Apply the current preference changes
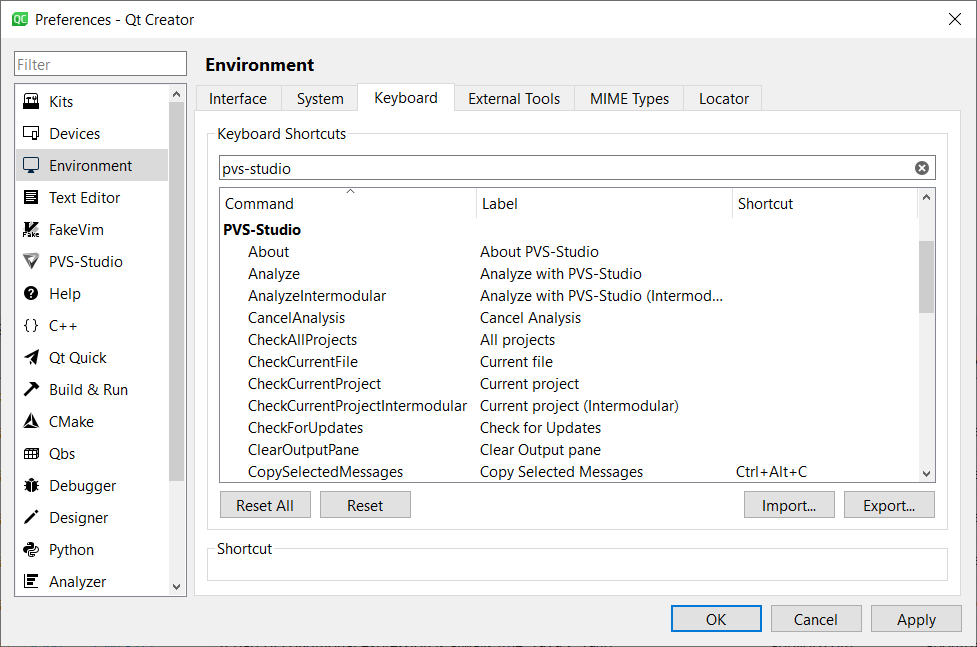The height and width of the screenshot is (647, 977). [x=915, y=618]
